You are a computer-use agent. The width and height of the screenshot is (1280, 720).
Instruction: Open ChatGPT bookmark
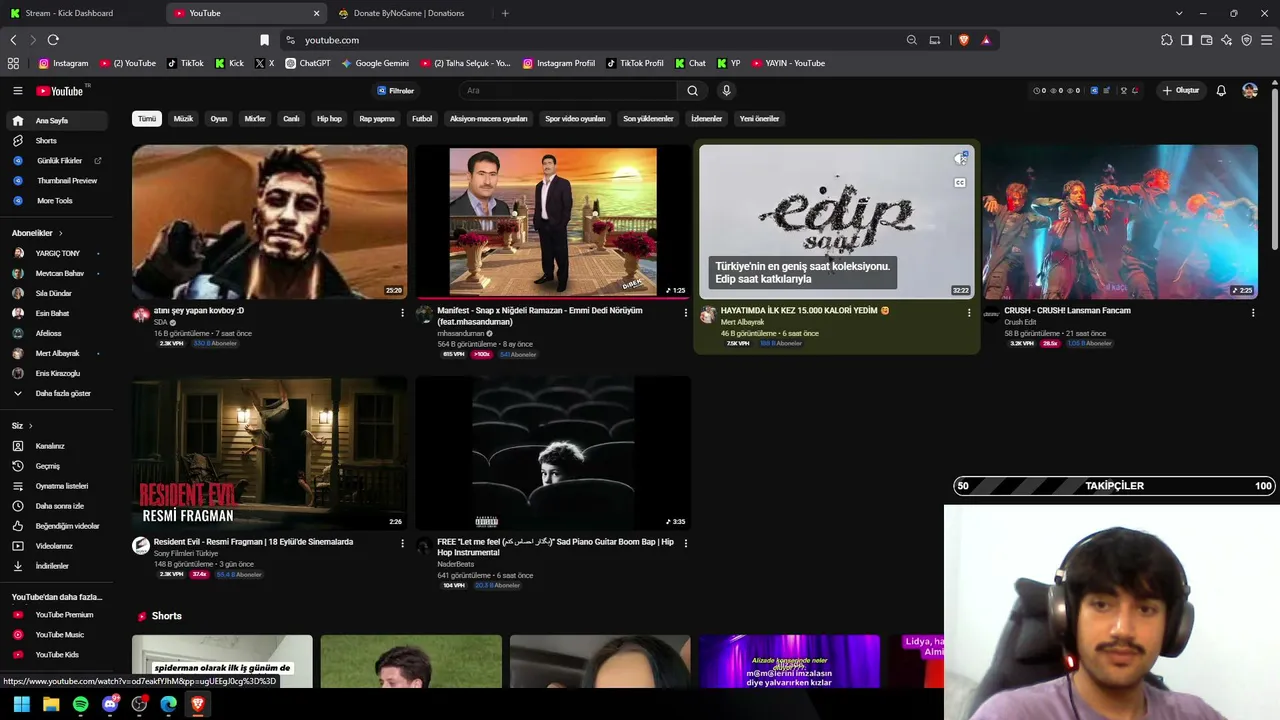click(308, 63)
